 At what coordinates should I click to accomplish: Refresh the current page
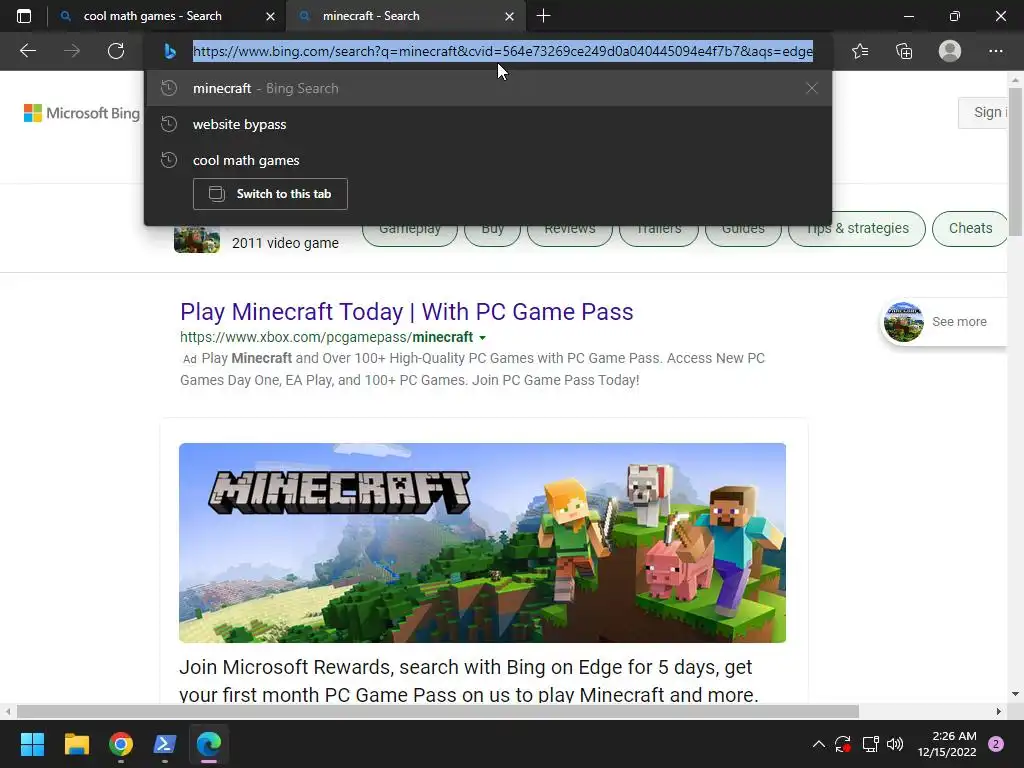tap(116, 51)
